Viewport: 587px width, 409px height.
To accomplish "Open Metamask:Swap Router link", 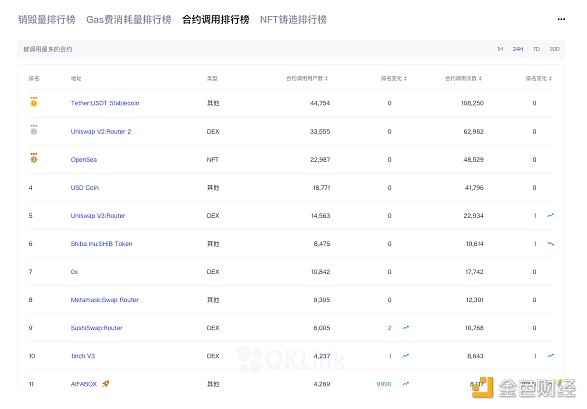I will point(104,300).
